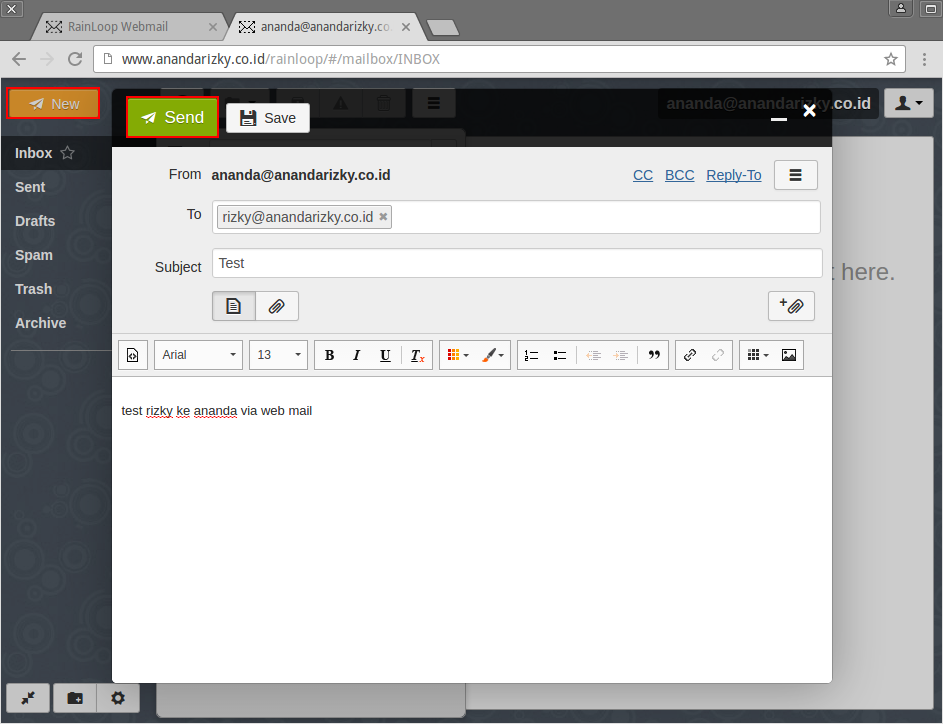Apply underline formatting in the editor

pyautogui.click(x=385, y=355)
